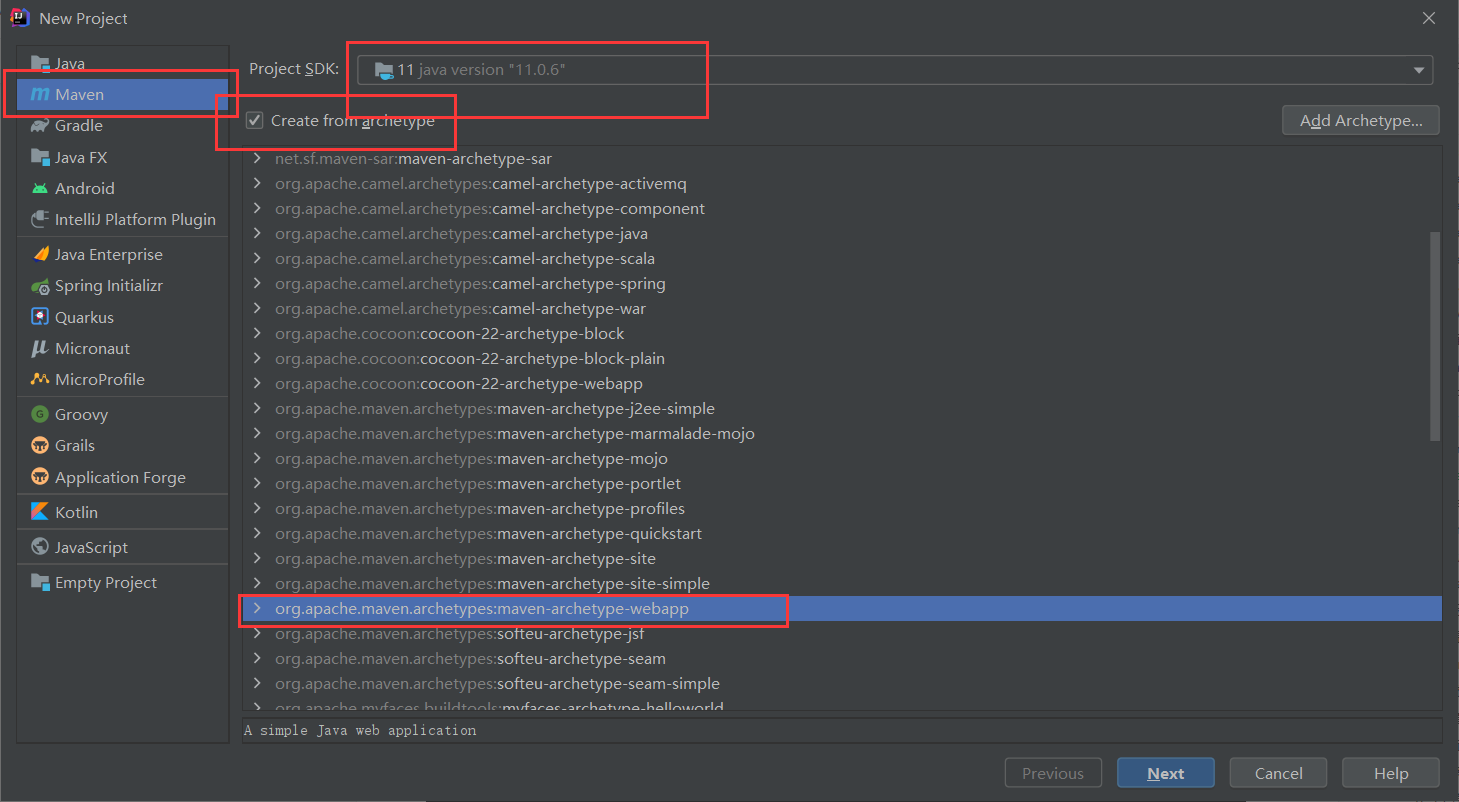Click the Groovy green circle icon
The image size is (1459, 802).
point(40,414)
